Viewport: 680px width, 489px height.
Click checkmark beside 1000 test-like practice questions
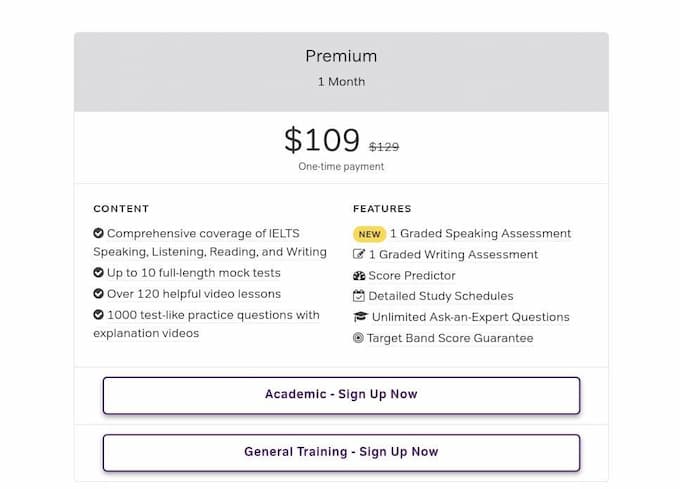click(x=98, y=314)
